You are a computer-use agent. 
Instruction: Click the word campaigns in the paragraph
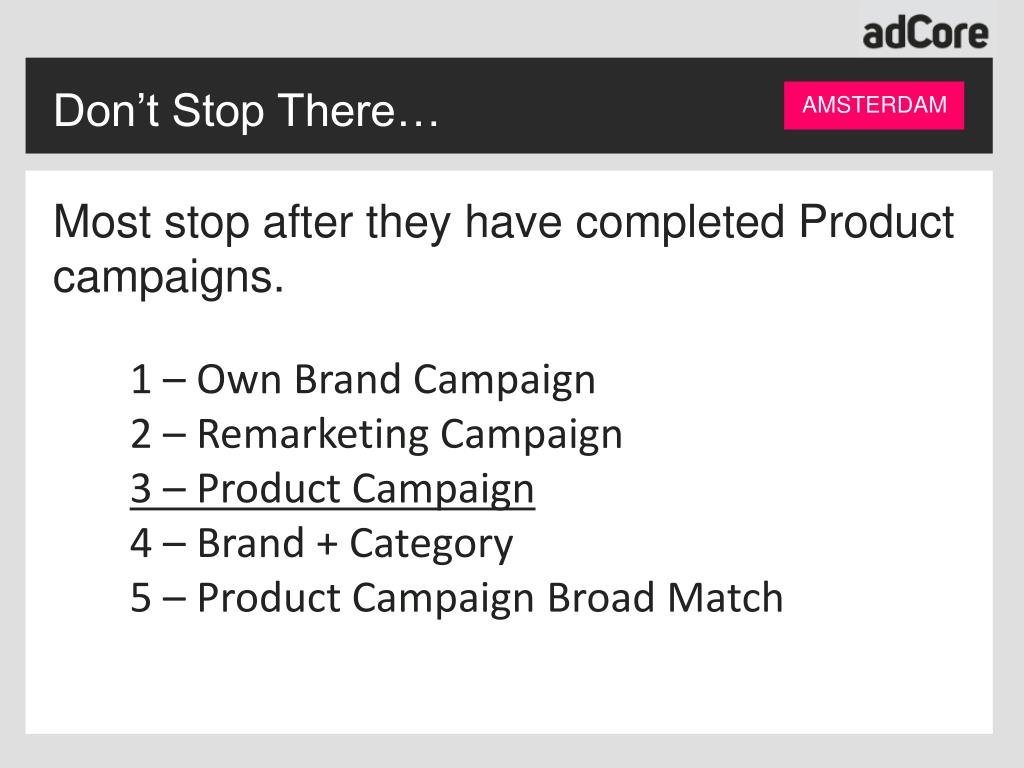tap(168, 278)
